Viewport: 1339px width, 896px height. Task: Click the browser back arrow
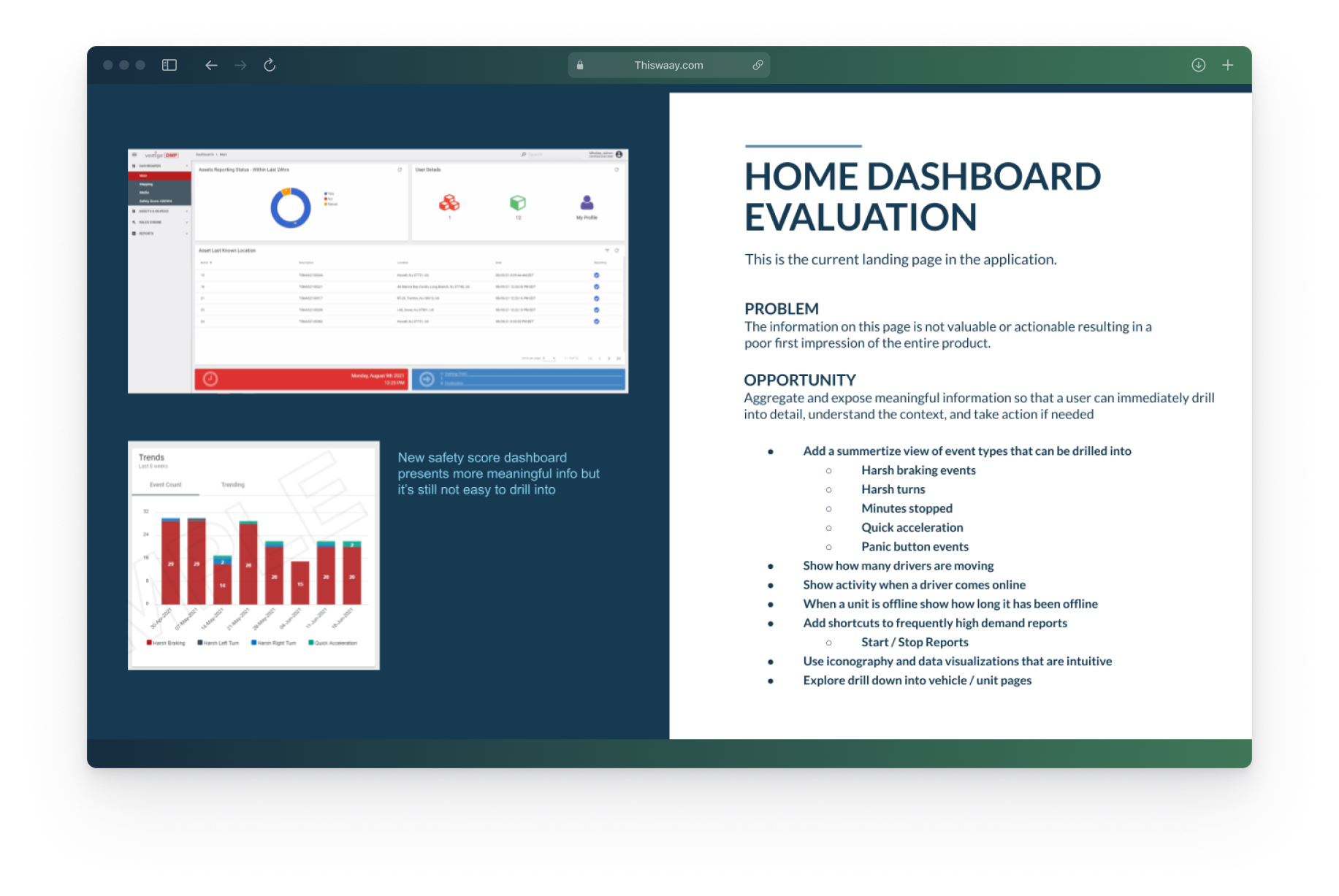coord(211,65)
